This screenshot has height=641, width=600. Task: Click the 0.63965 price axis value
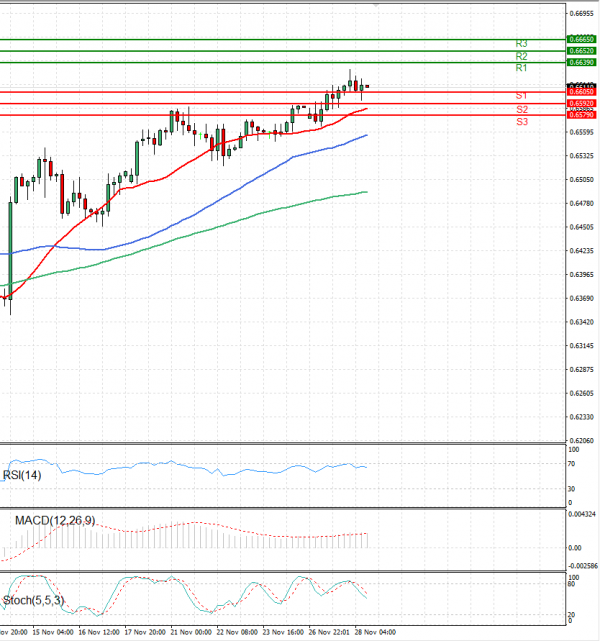tap(581, 274)
